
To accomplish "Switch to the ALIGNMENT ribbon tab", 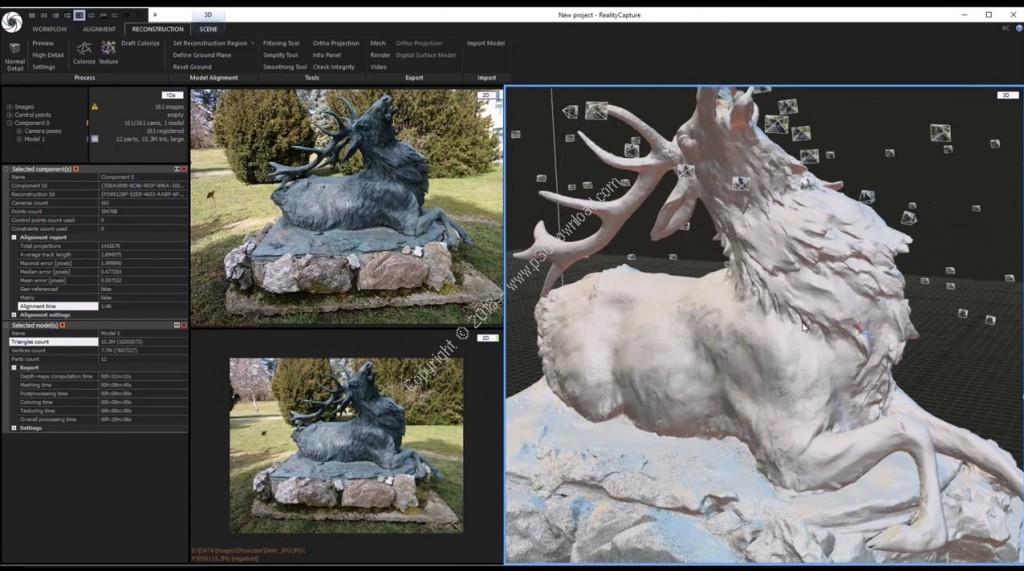I will (99, 29).
